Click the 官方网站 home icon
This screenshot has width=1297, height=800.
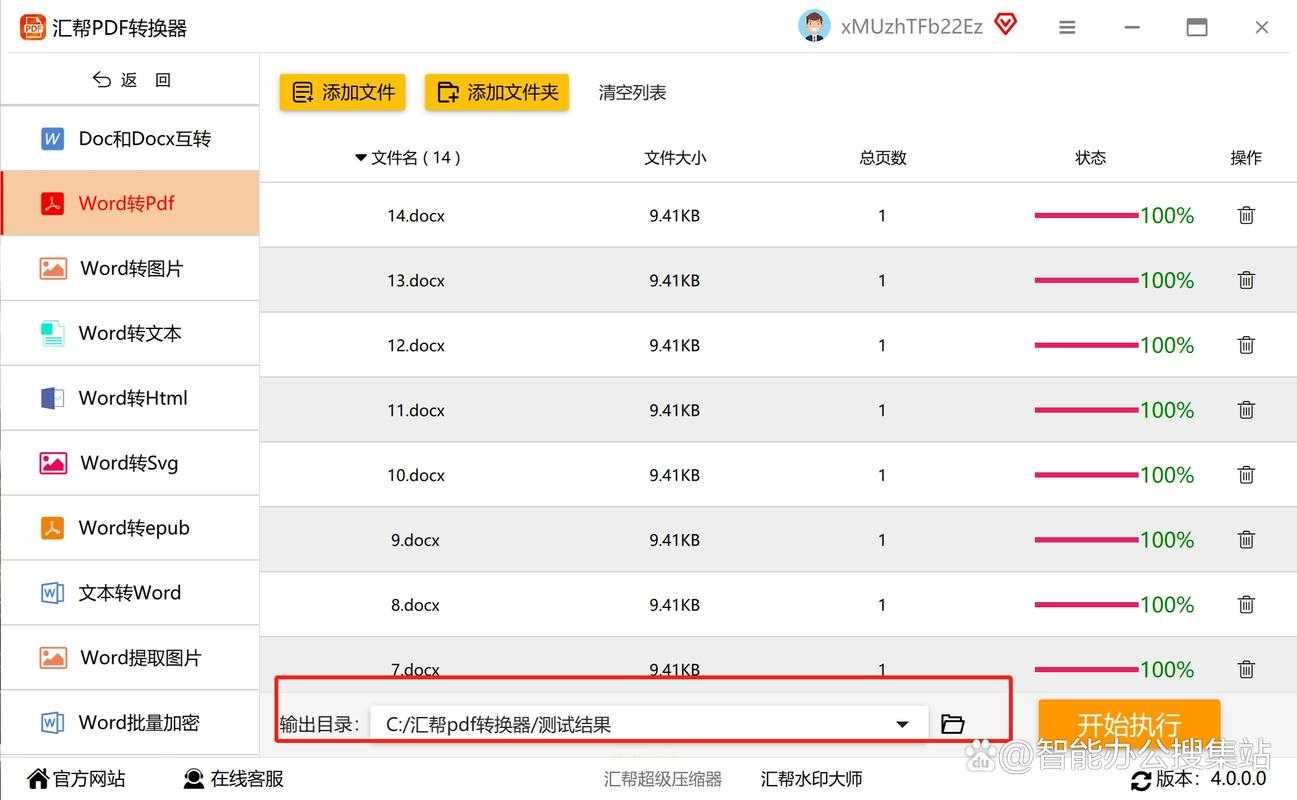38,778
